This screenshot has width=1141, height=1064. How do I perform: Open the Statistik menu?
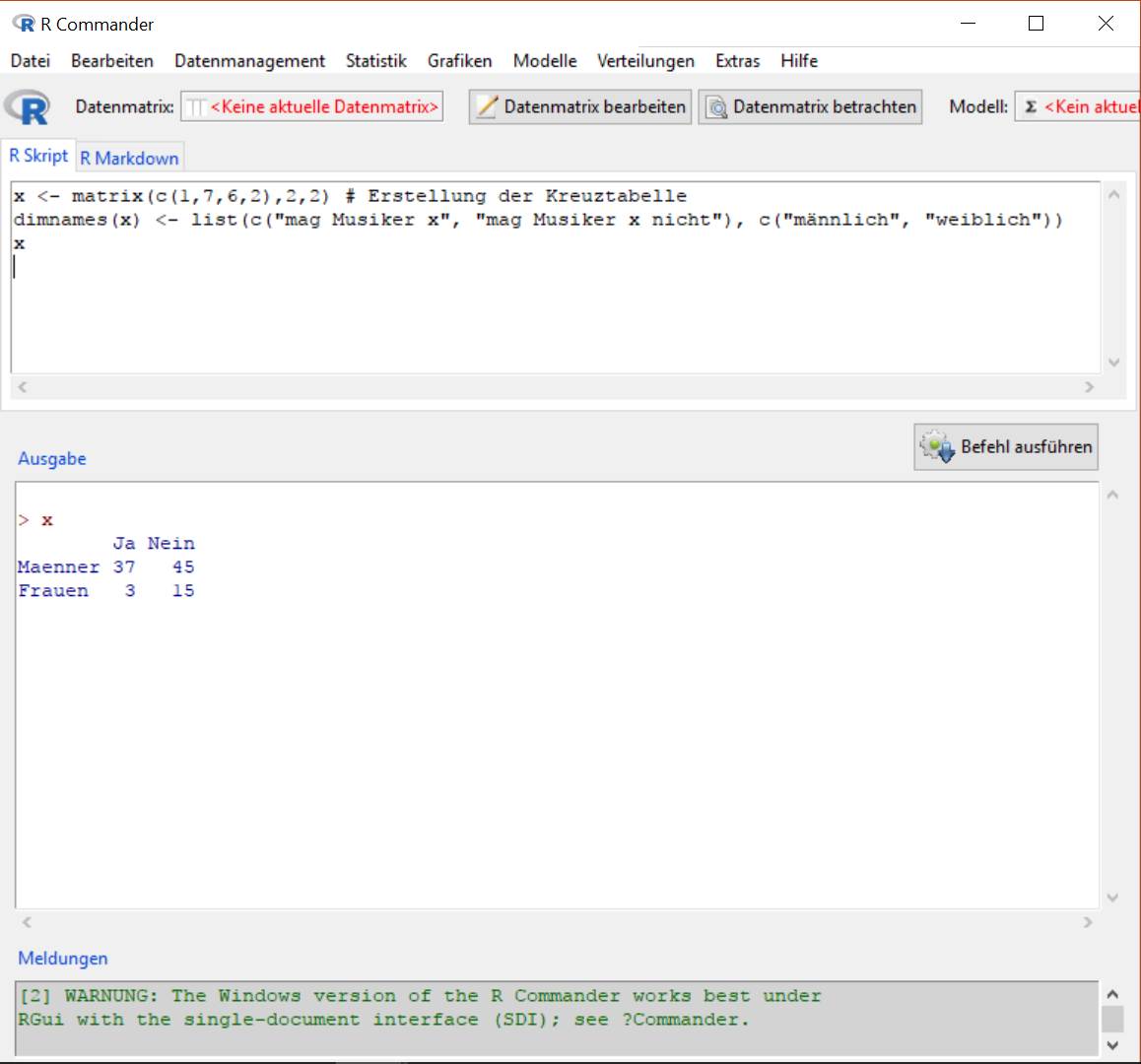[x=375, y=61]
